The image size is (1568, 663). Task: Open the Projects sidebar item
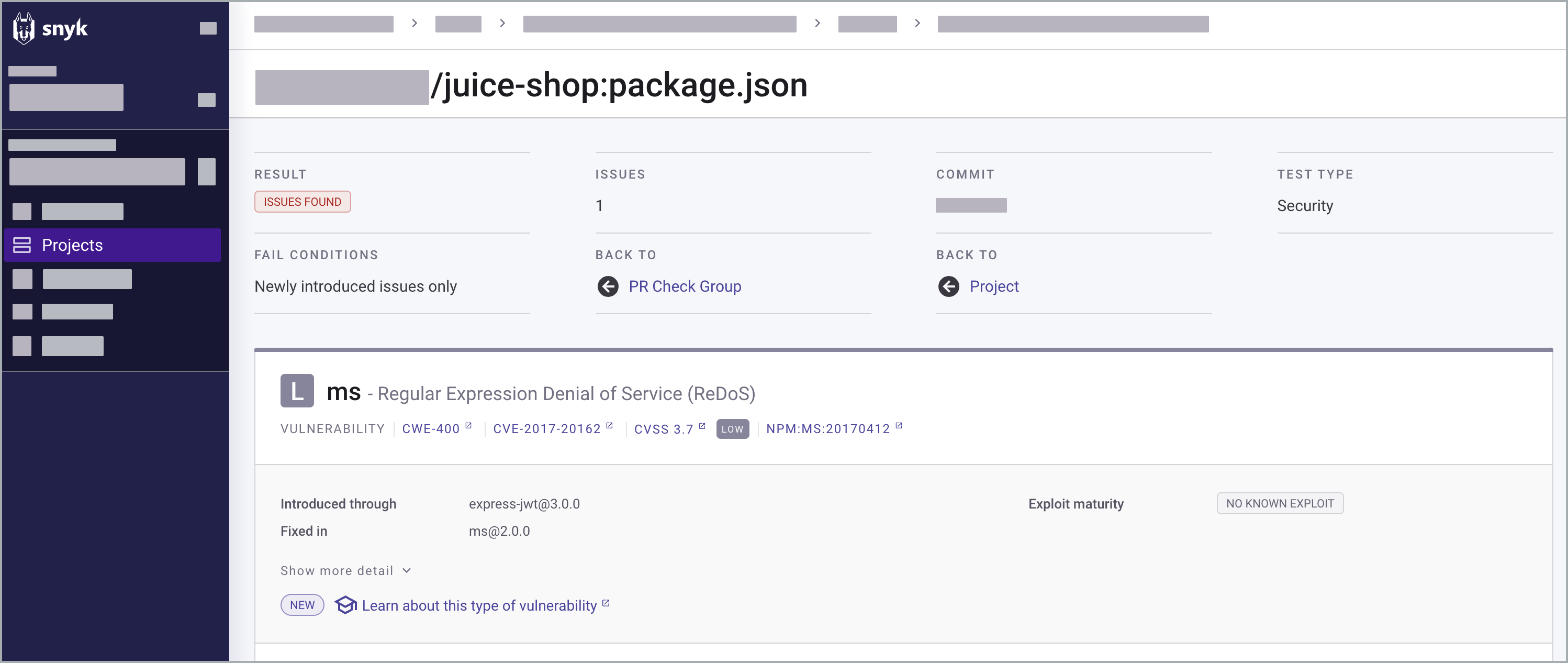pos(113,245)
